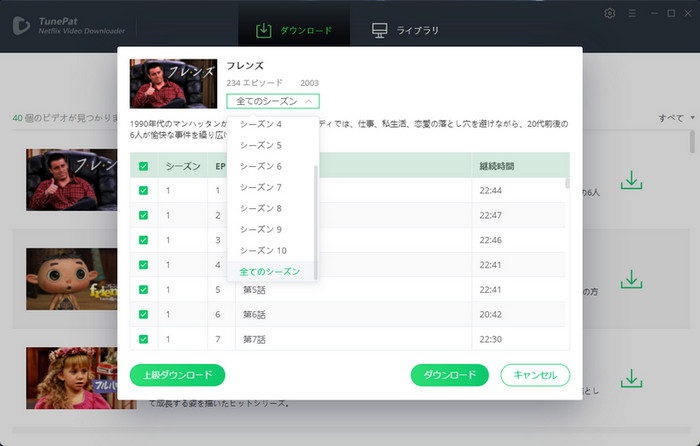Click the 第7話 episode title

coord(254,339)
